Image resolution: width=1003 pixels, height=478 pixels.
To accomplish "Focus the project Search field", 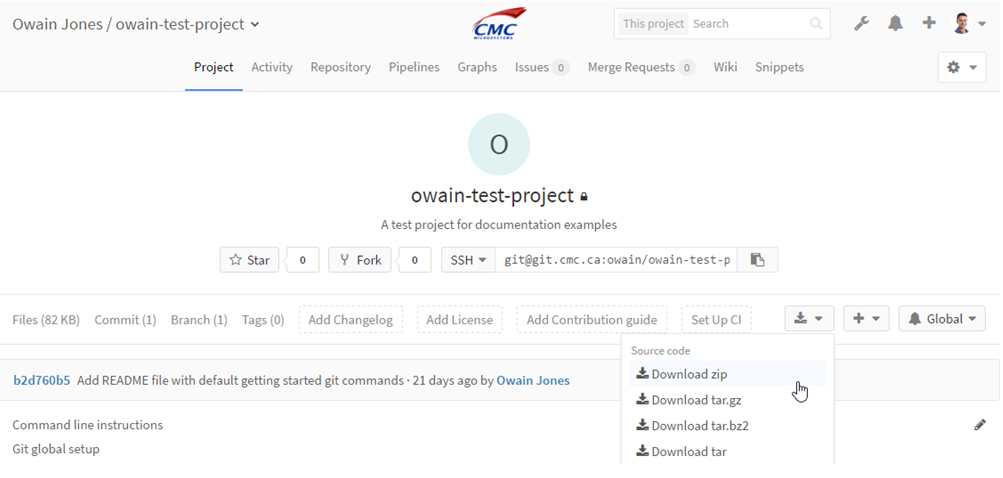I will 748,24.
